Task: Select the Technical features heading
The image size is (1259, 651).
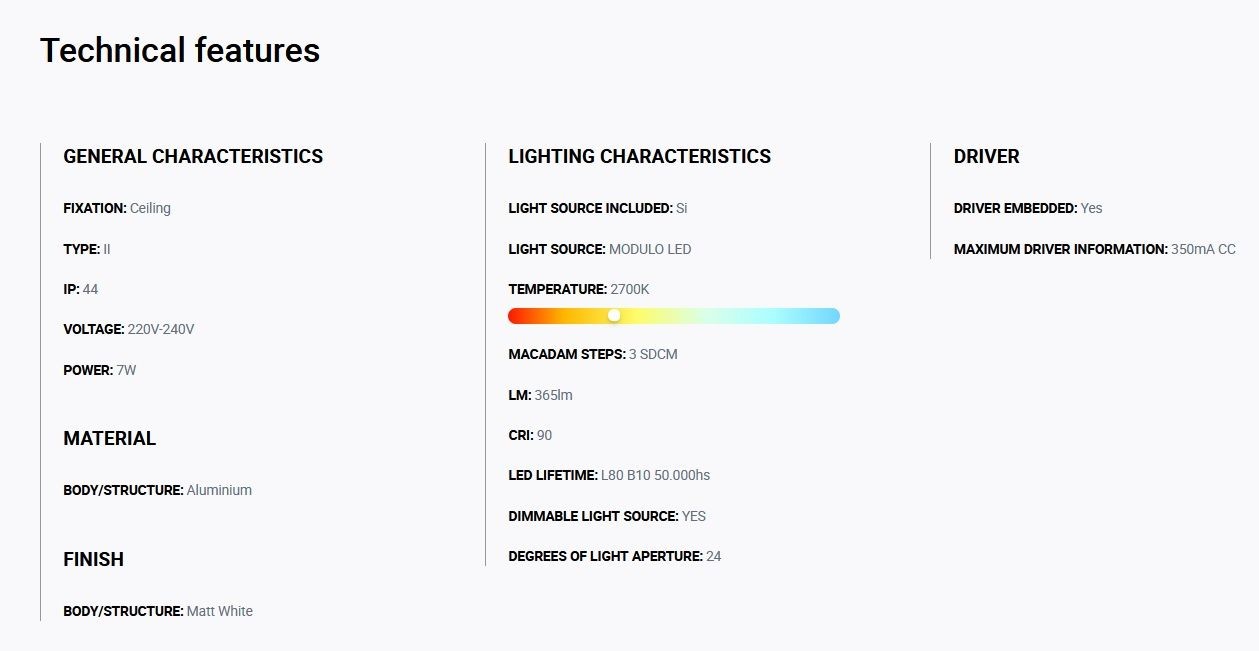Action: pyautogui.click(x=180, y=50)
